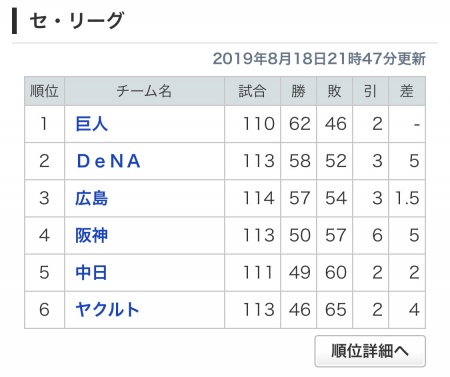The image size is (450, 377).
Task: Click the 順位 column header
Action: coord(44,91)
